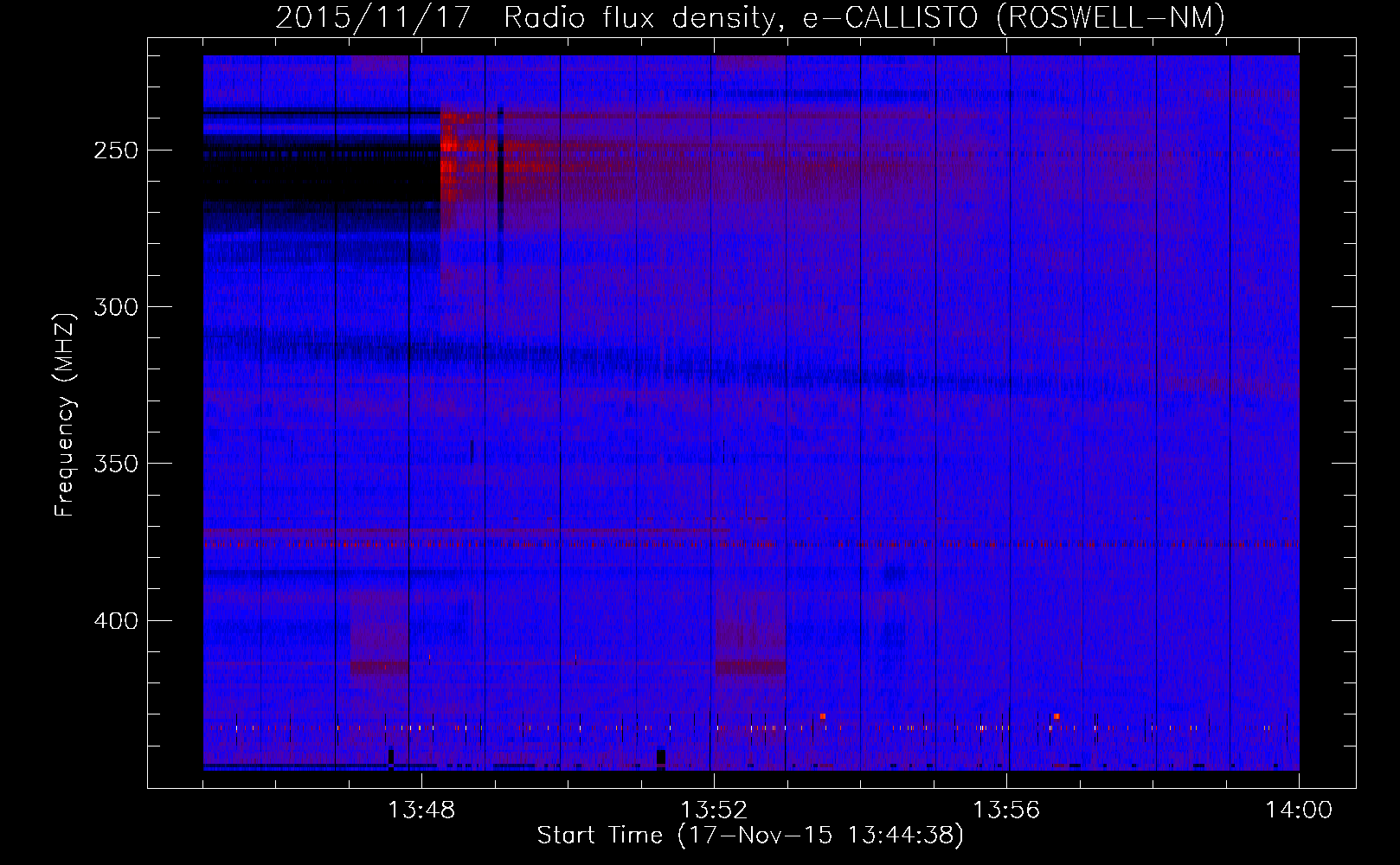This screenshot has width=1400, height=865.
Task: Click the 350 frequency tick label
Action: (116, 464)
